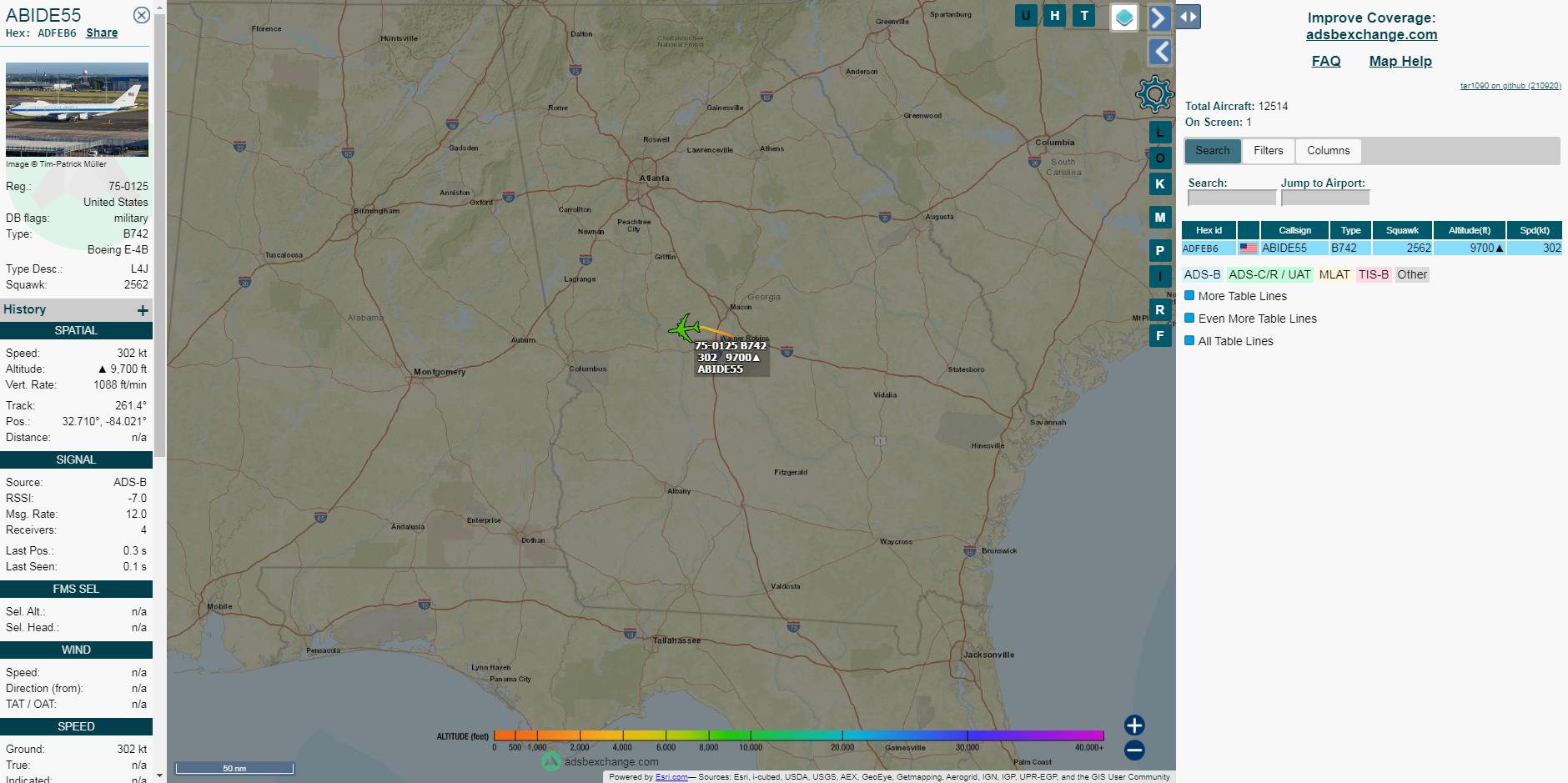Click the T map button
The image size is (1568, 783).
pyautogui.click(x=1084, y=15)
